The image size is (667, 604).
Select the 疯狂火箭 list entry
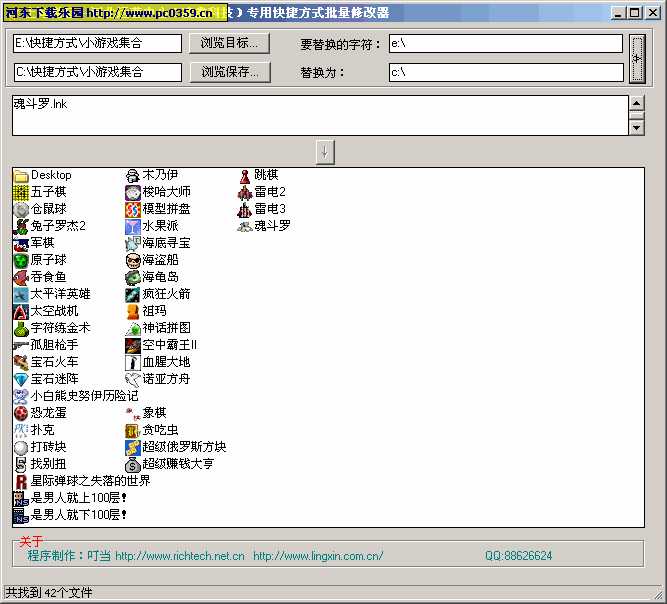click(158, 294)
